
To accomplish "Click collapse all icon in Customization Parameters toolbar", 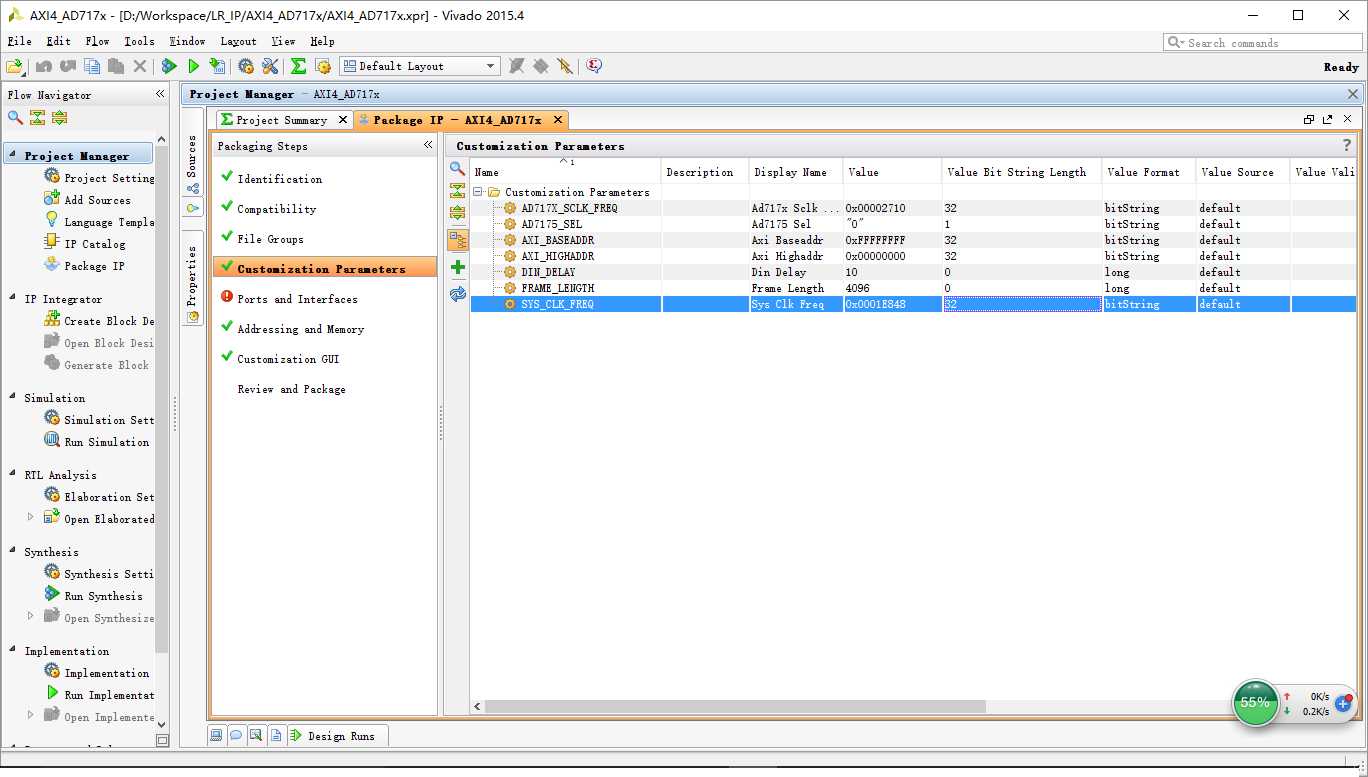I will [457, 191].
